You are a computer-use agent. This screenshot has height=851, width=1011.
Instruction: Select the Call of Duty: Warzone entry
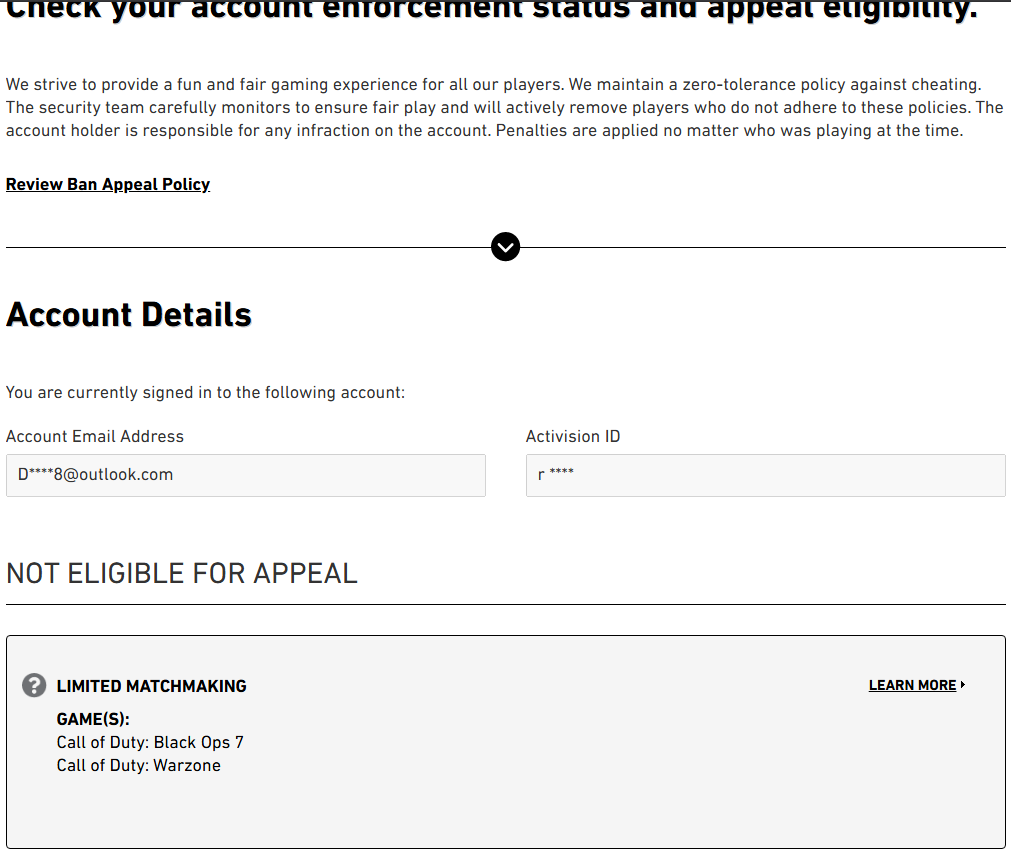[139, 765]
